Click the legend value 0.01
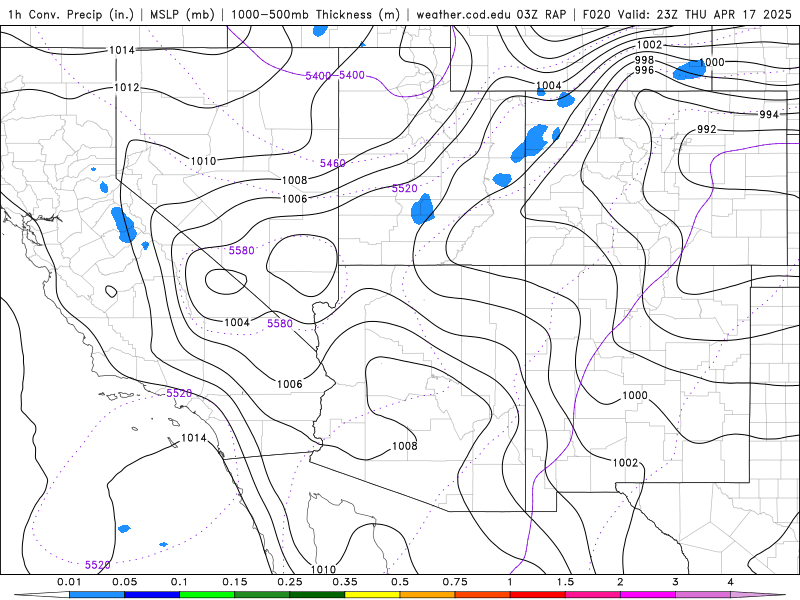 (69, 582)
